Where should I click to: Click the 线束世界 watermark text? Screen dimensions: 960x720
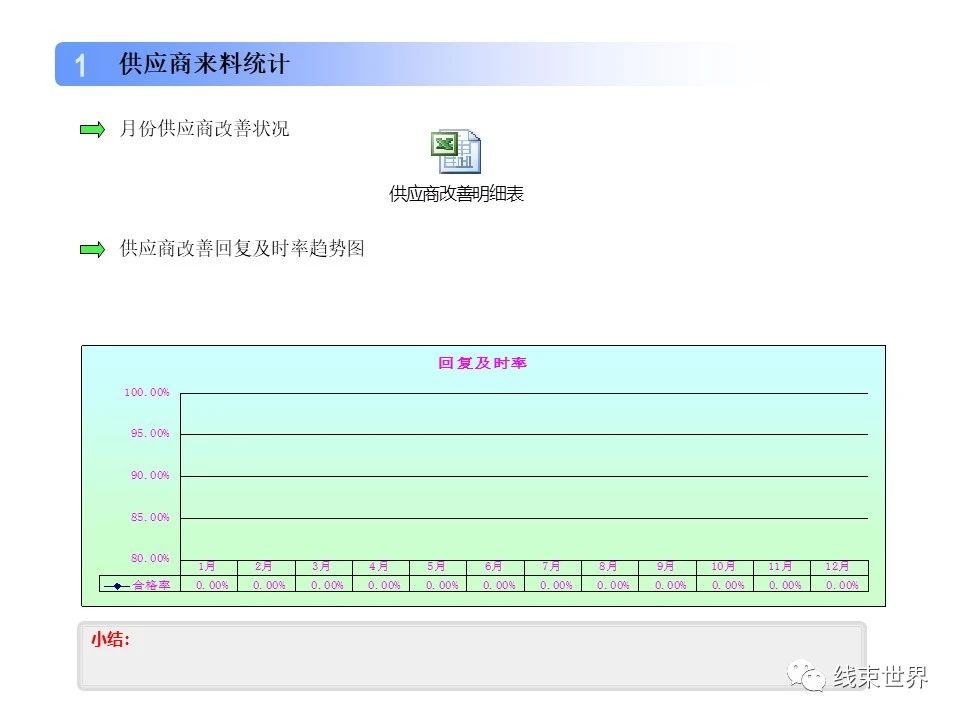[881, 677]
